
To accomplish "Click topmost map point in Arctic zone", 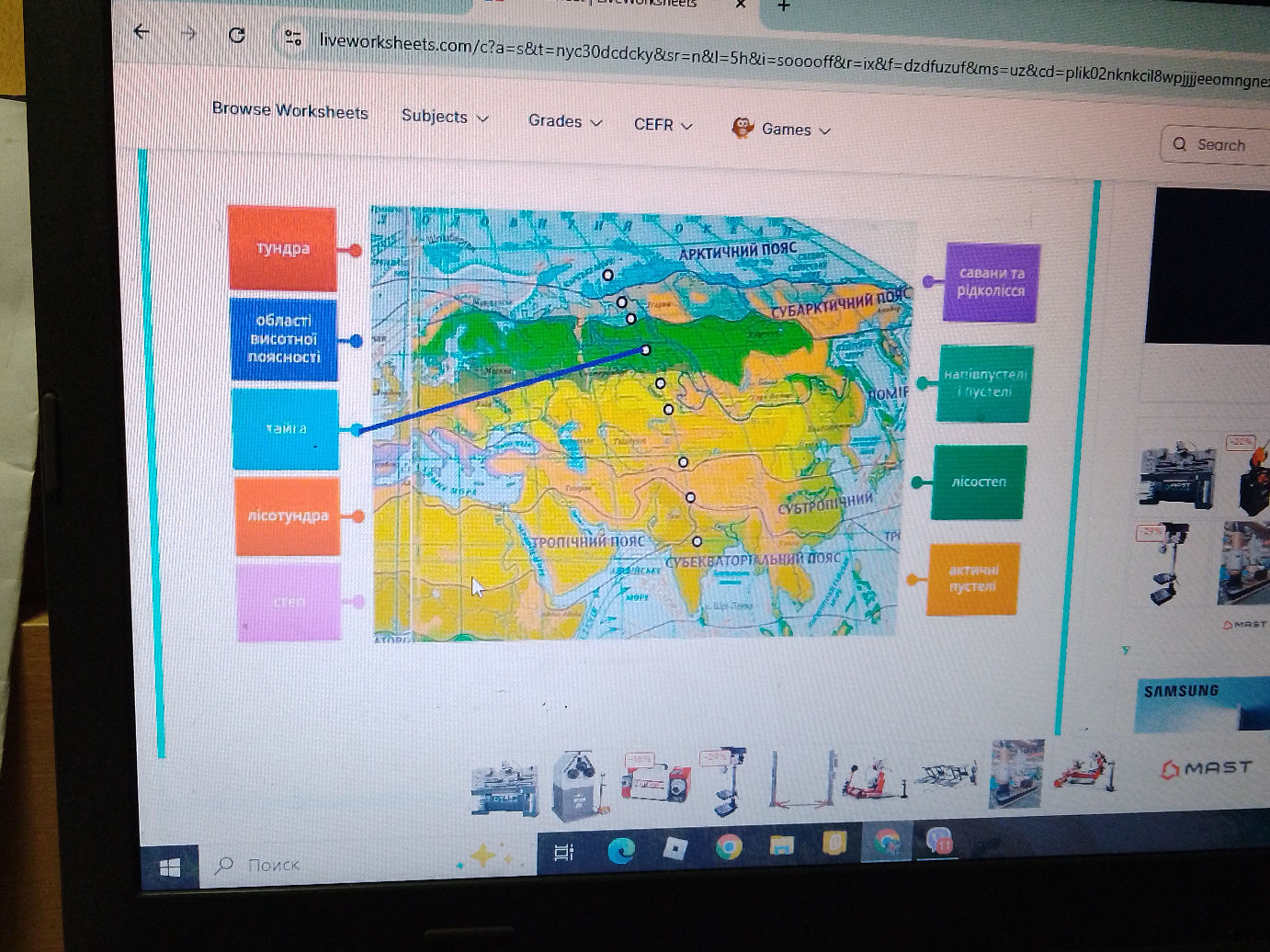I will pos(607,275).
